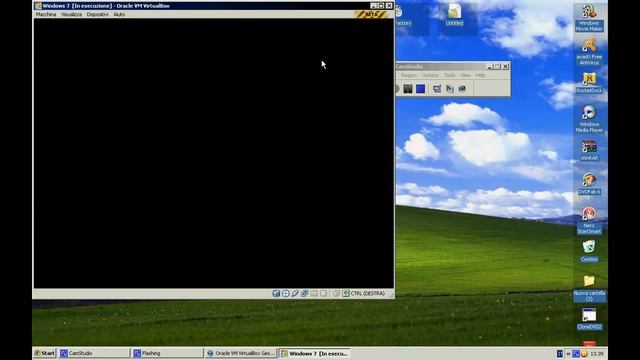Click the USB devices icon in VirtualBox status bar

pos(295,293)
